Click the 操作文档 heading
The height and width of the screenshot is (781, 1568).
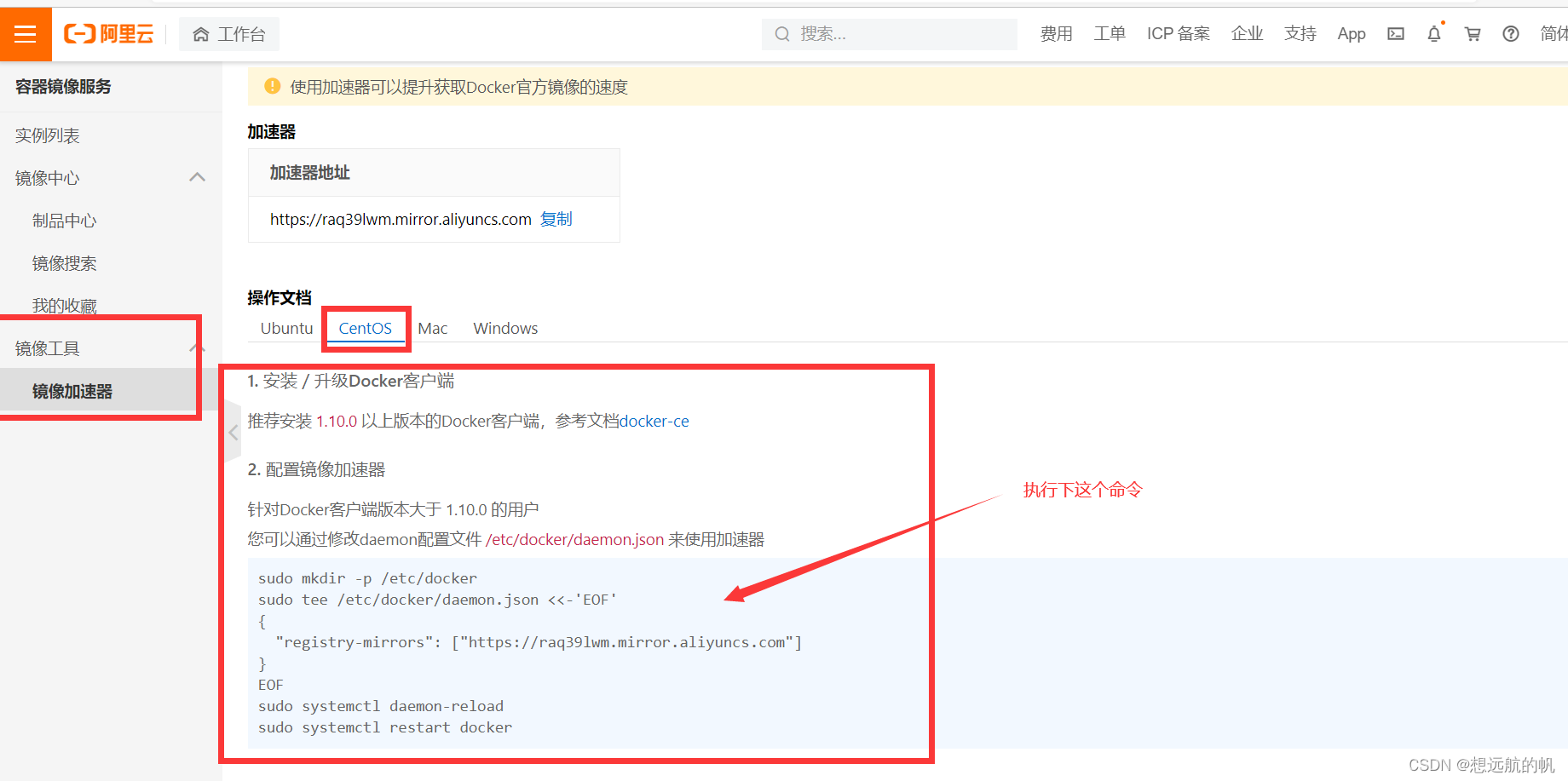tap(280, 297)
